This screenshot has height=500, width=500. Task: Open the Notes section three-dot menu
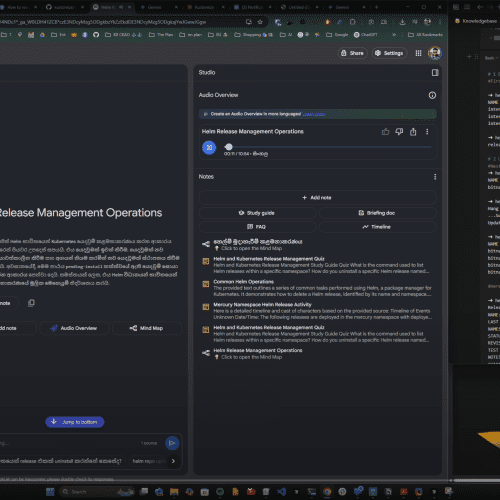[x=435, y=177]
